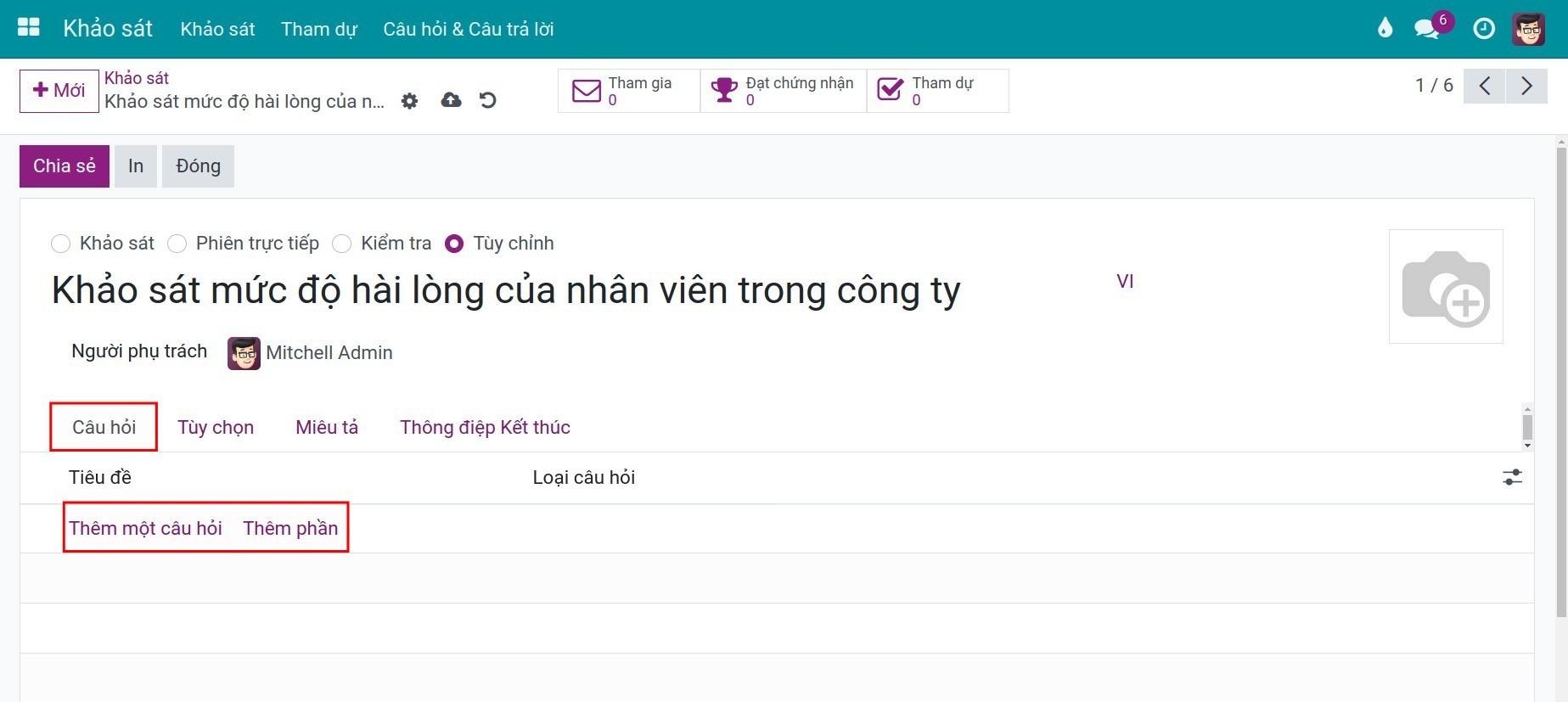Open Câu hỏi & Câu trả lời menu
1568x702 pixels.
tap(469, 29)
